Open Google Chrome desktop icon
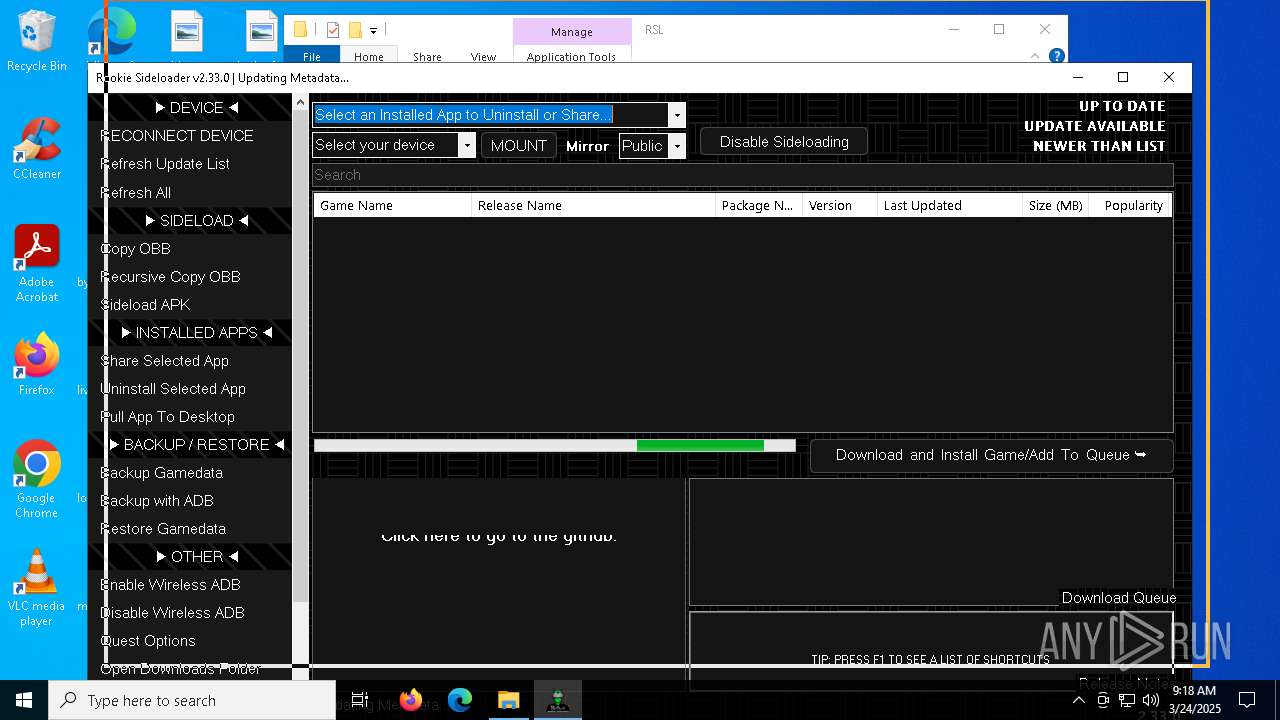The width and height of the screenshot is (1280, 720). point(37,480)
